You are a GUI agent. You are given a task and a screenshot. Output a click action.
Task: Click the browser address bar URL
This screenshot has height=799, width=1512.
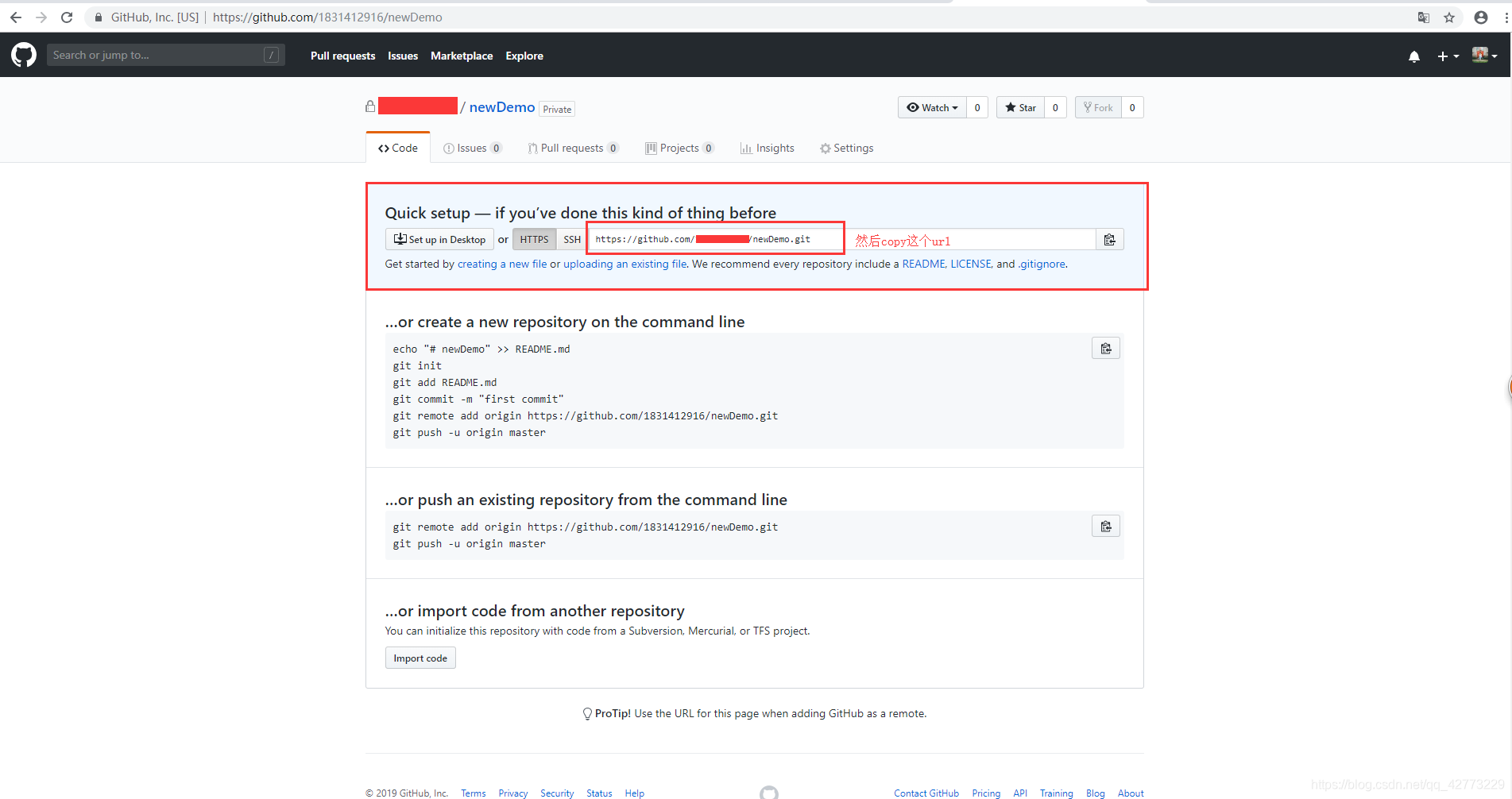[x=327, y=17]
